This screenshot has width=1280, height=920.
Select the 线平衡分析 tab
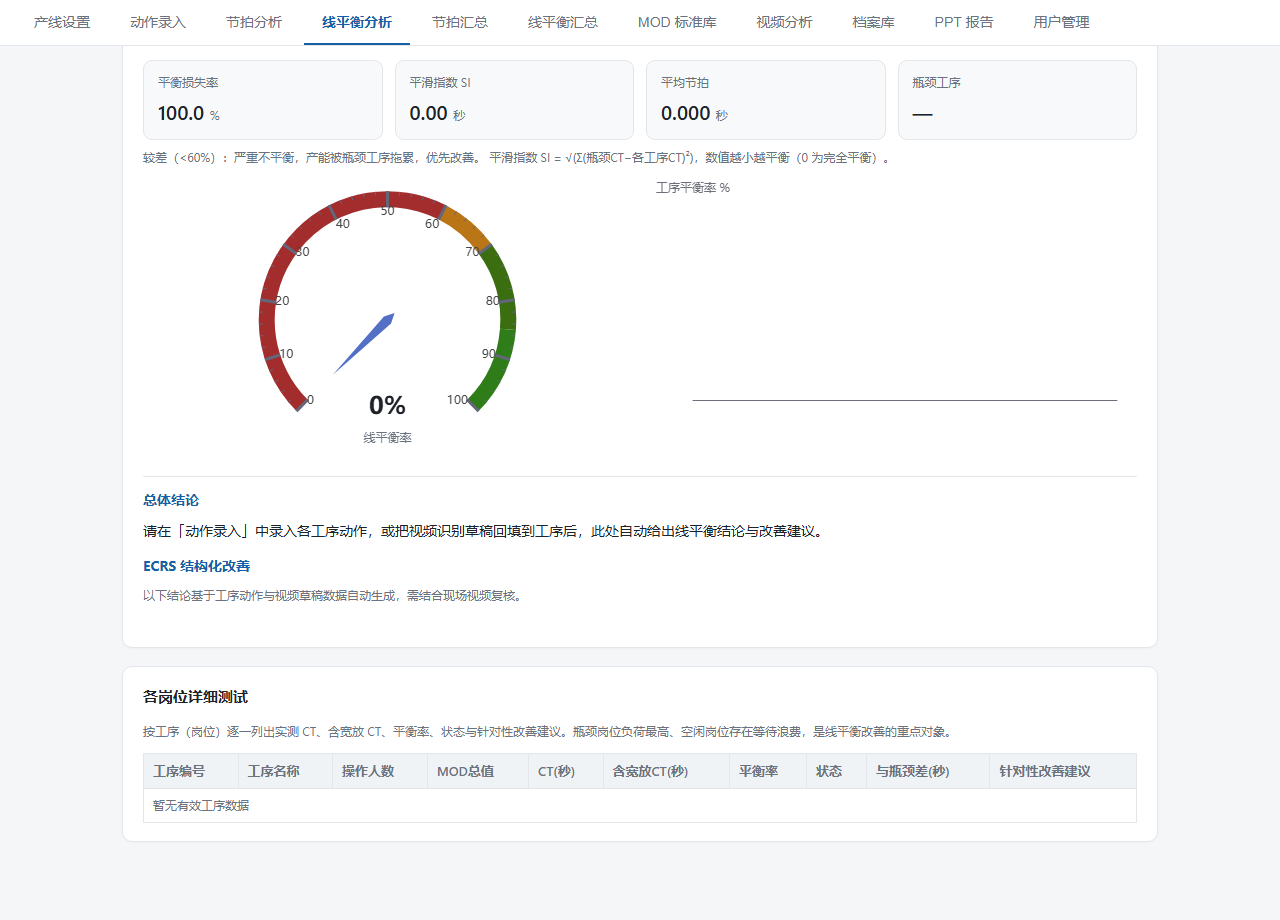pyautogui.click(x=357, y=22)
